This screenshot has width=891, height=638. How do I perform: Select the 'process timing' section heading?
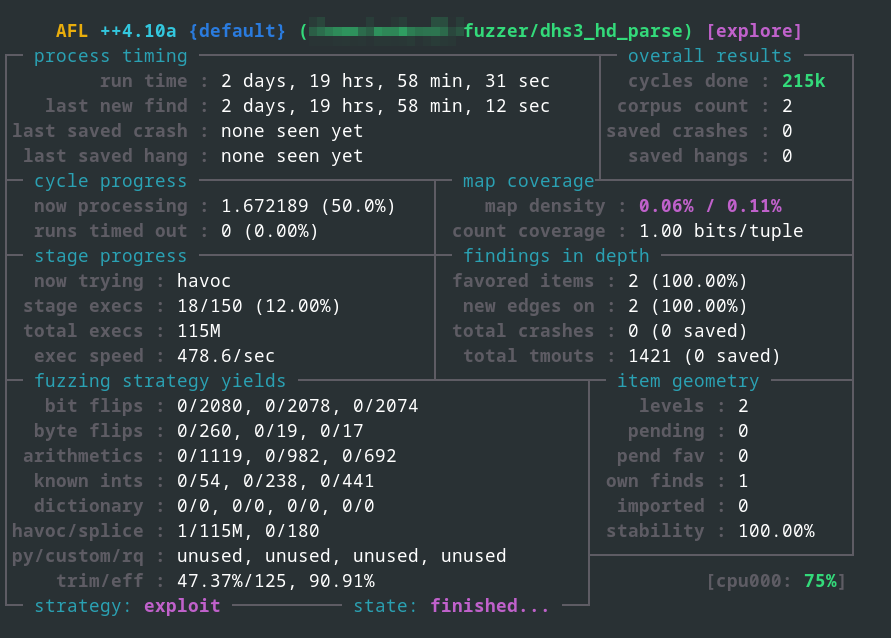[x=110, y=56]
